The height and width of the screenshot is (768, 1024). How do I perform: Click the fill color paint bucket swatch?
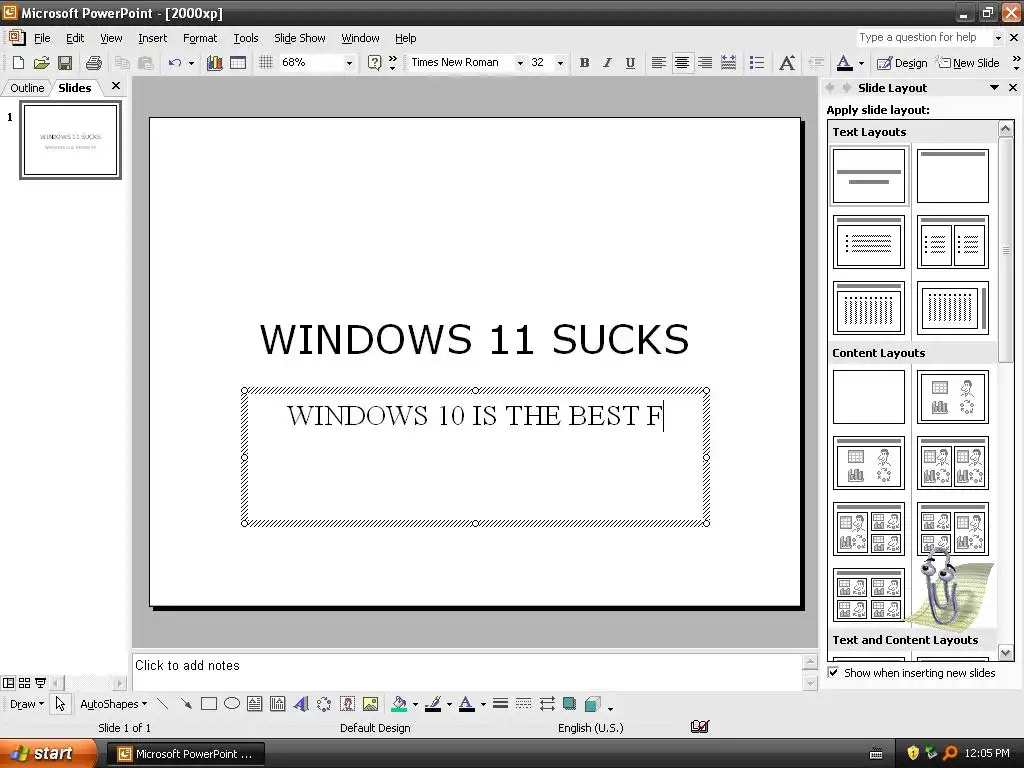(x=399, y=704)
